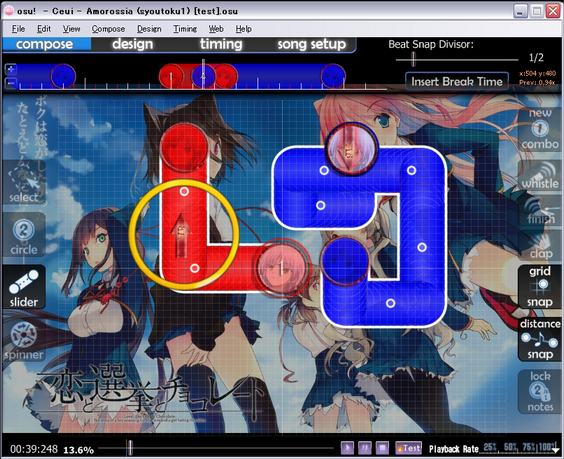This screenshot has width=564, height=459.
Task: Click the current time display 00:39:248
Action: 34,449
